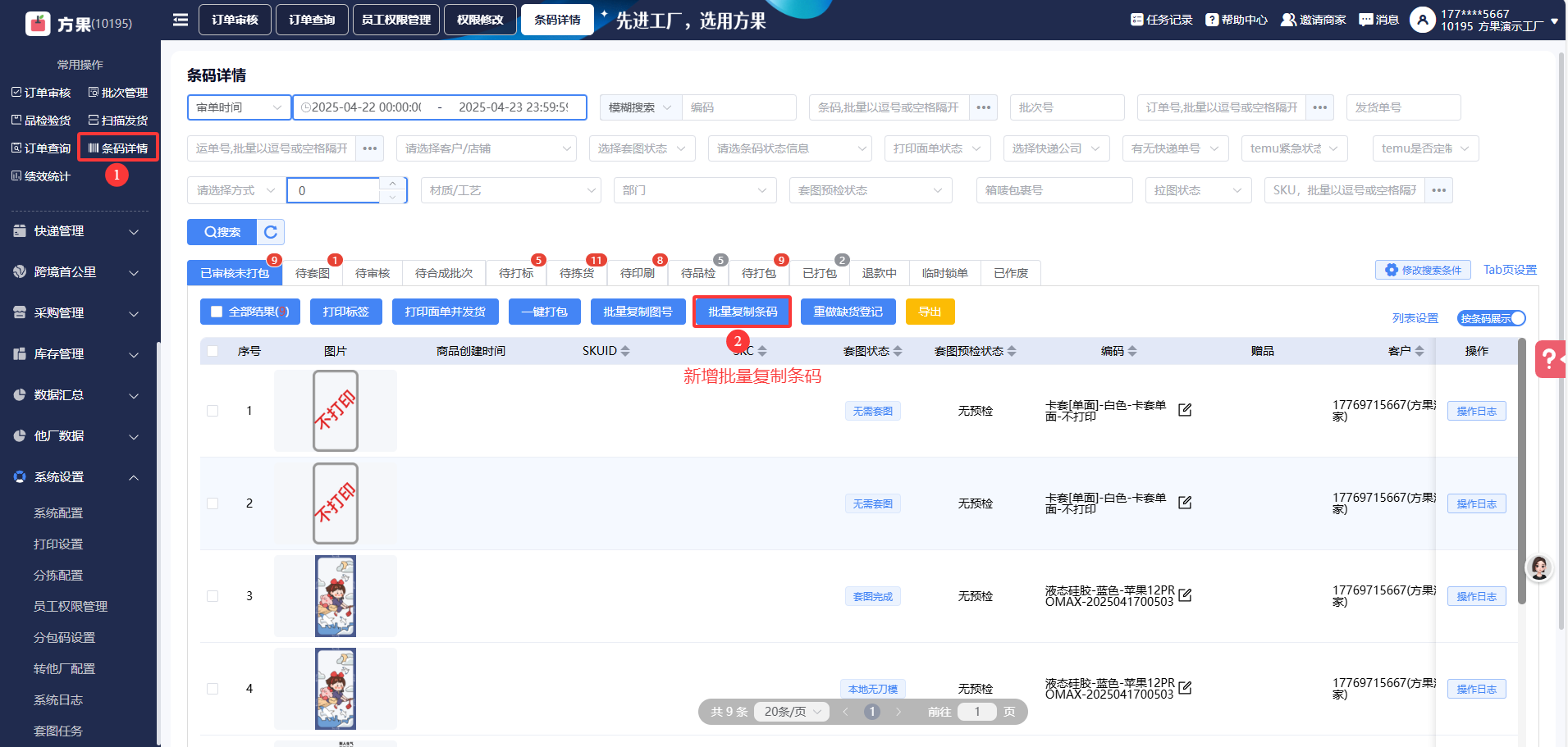The image size is (1568, 747).
Task: Click the 批次号 input field
Action: click(x=1066, y=107)
